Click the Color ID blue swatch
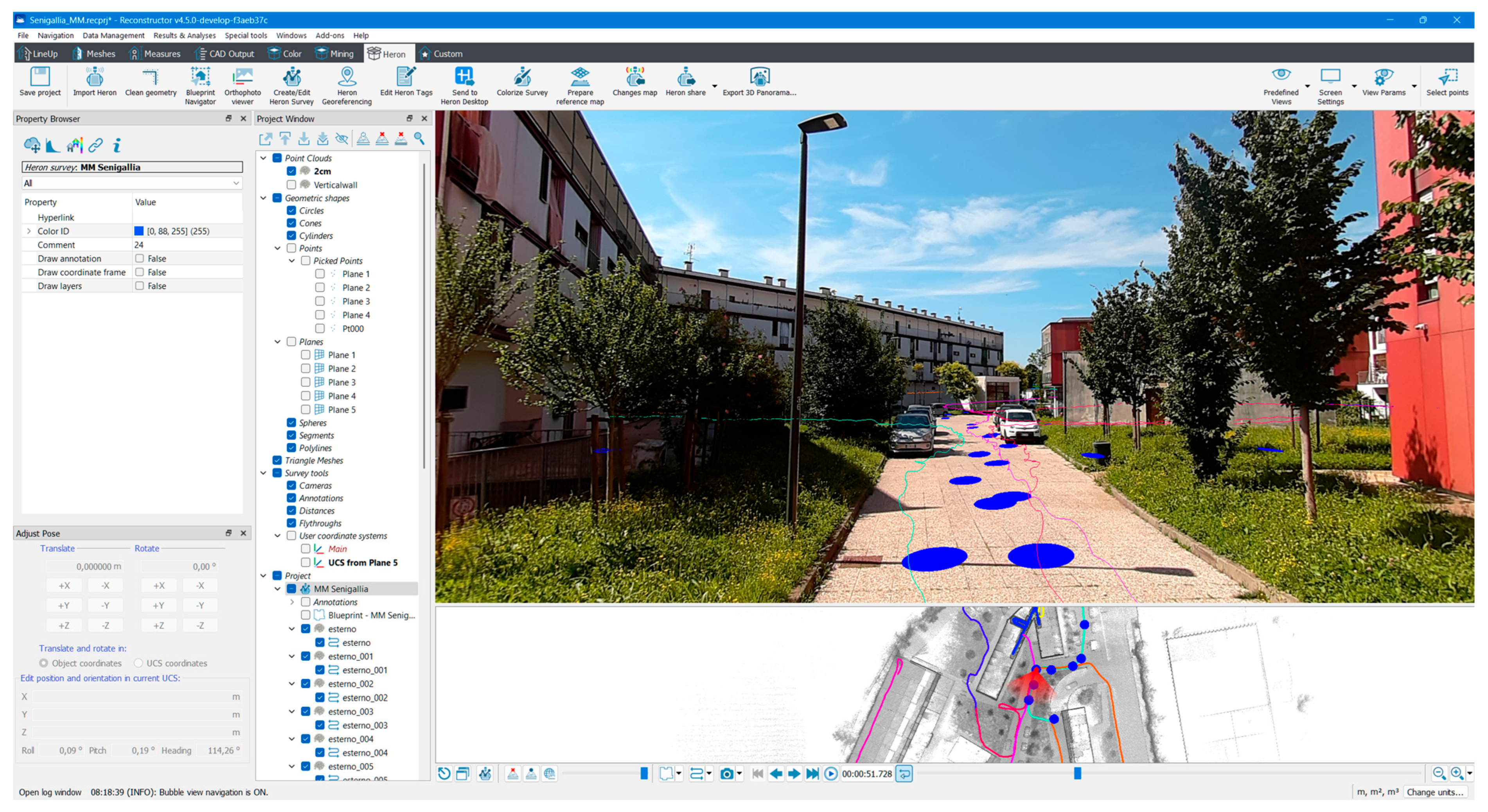 point(139,231)
